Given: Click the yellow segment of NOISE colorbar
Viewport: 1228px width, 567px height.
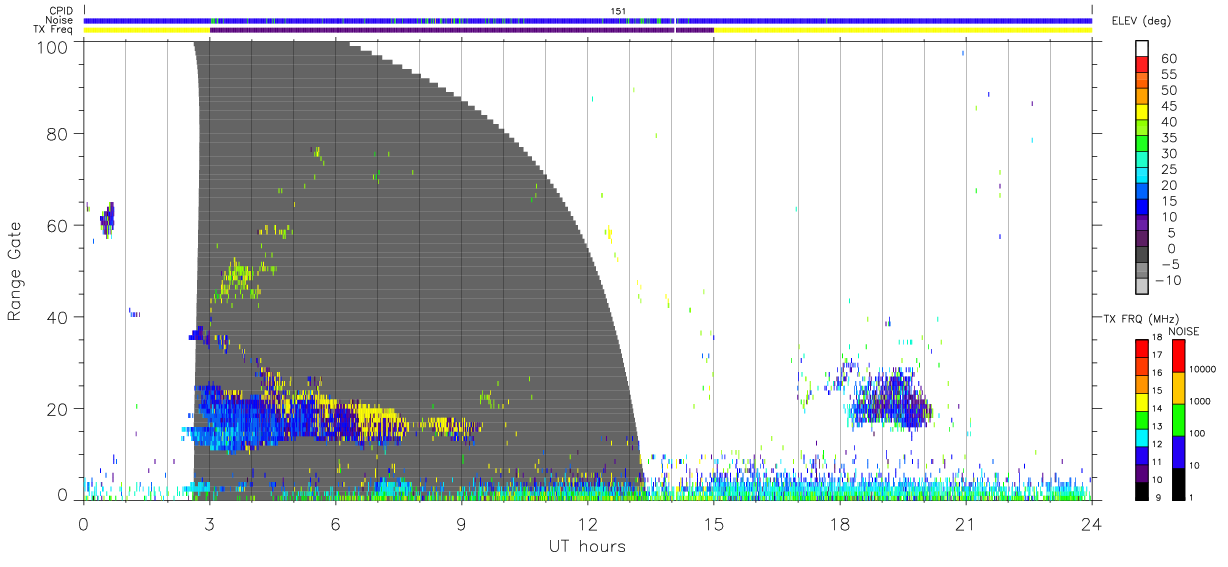Looking at the screenshot, I should [1178, 386].
